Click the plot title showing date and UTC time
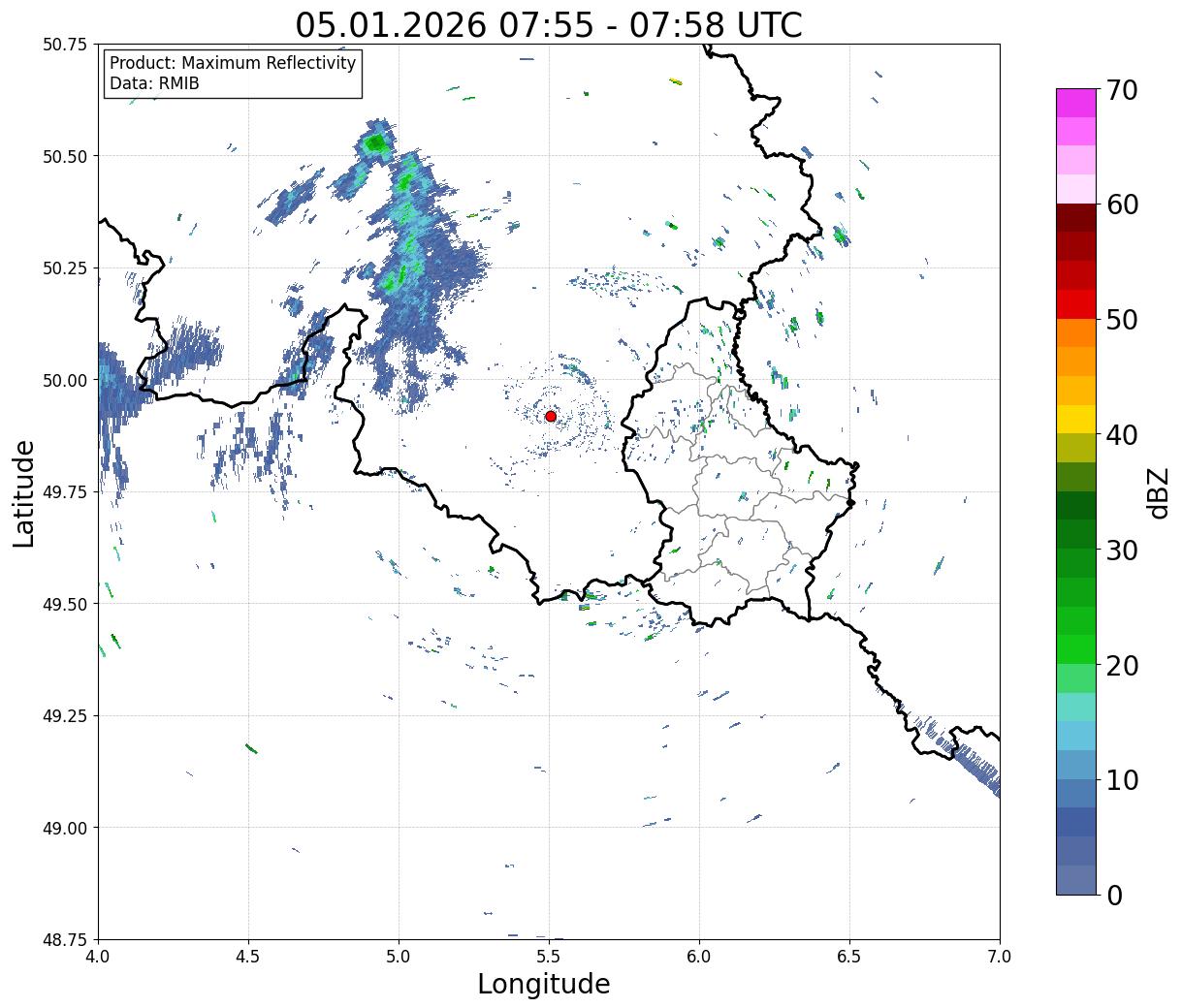This screenshot has height=1008, width=1182. pyautogui.click(x=549, y=24)
